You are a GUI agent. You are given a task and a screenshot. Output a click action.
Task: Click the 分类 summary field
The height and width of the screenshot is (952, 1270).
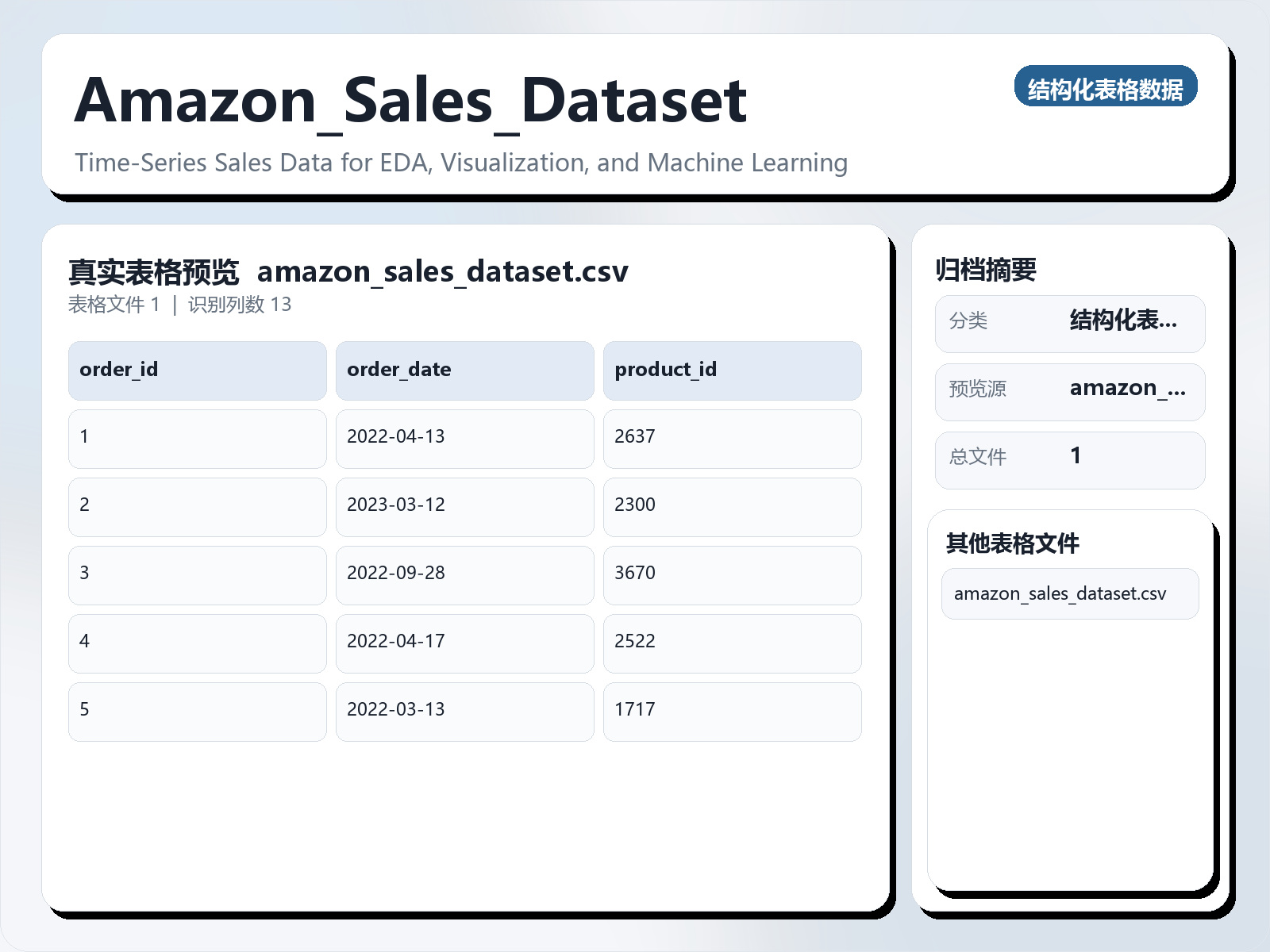1069,322
